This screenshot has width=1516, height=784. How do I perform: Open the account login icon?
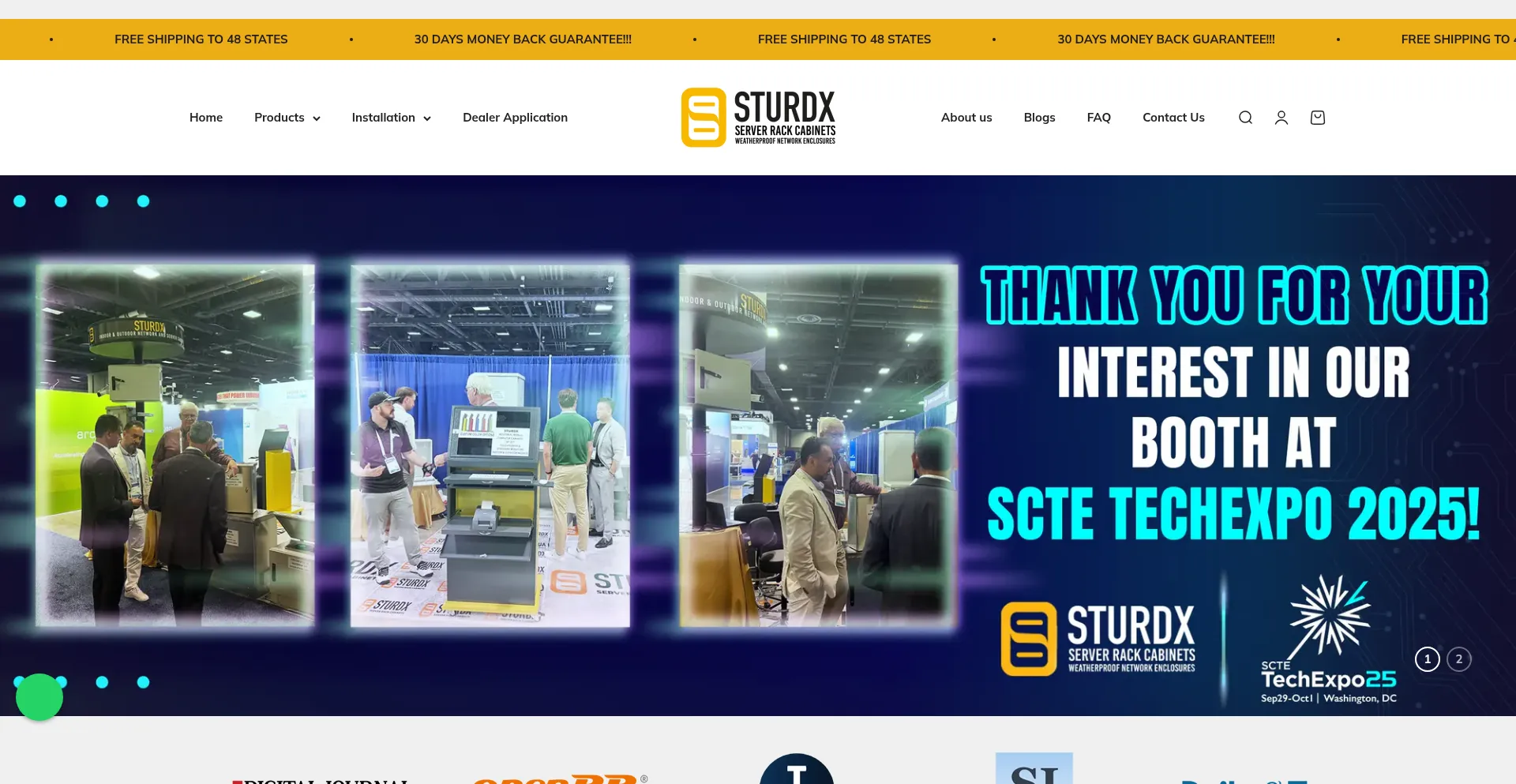(x=1281, y=117)
